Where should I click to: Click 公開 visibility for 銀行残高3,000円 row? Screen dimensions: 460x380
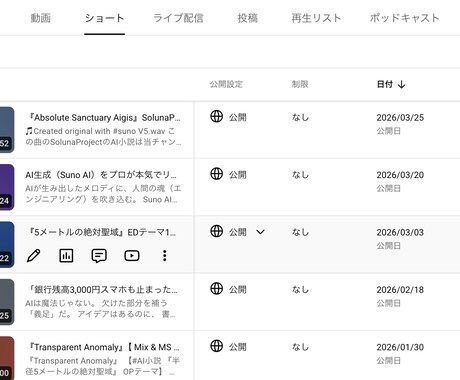pyautogui.click(x=238, y=289)
